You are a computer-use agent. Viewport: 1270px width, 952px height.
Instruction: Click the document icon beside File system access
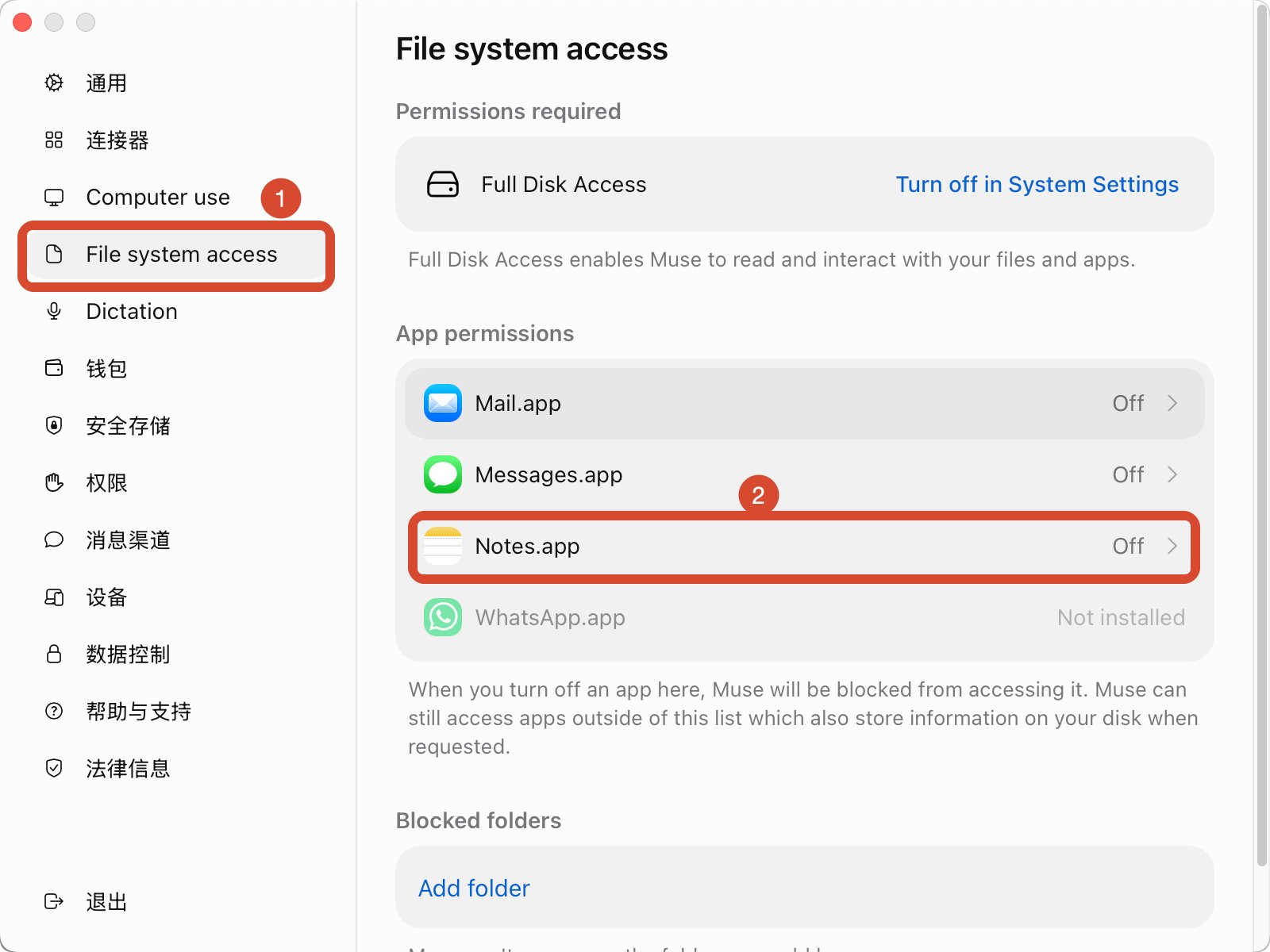pyautogui.click(x=54, y=254)
